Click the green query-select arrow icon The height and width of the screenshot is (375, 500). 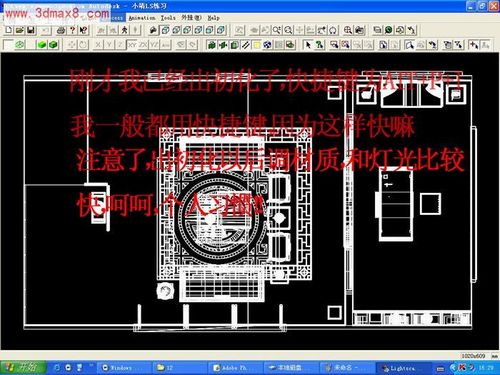(320, 45)
